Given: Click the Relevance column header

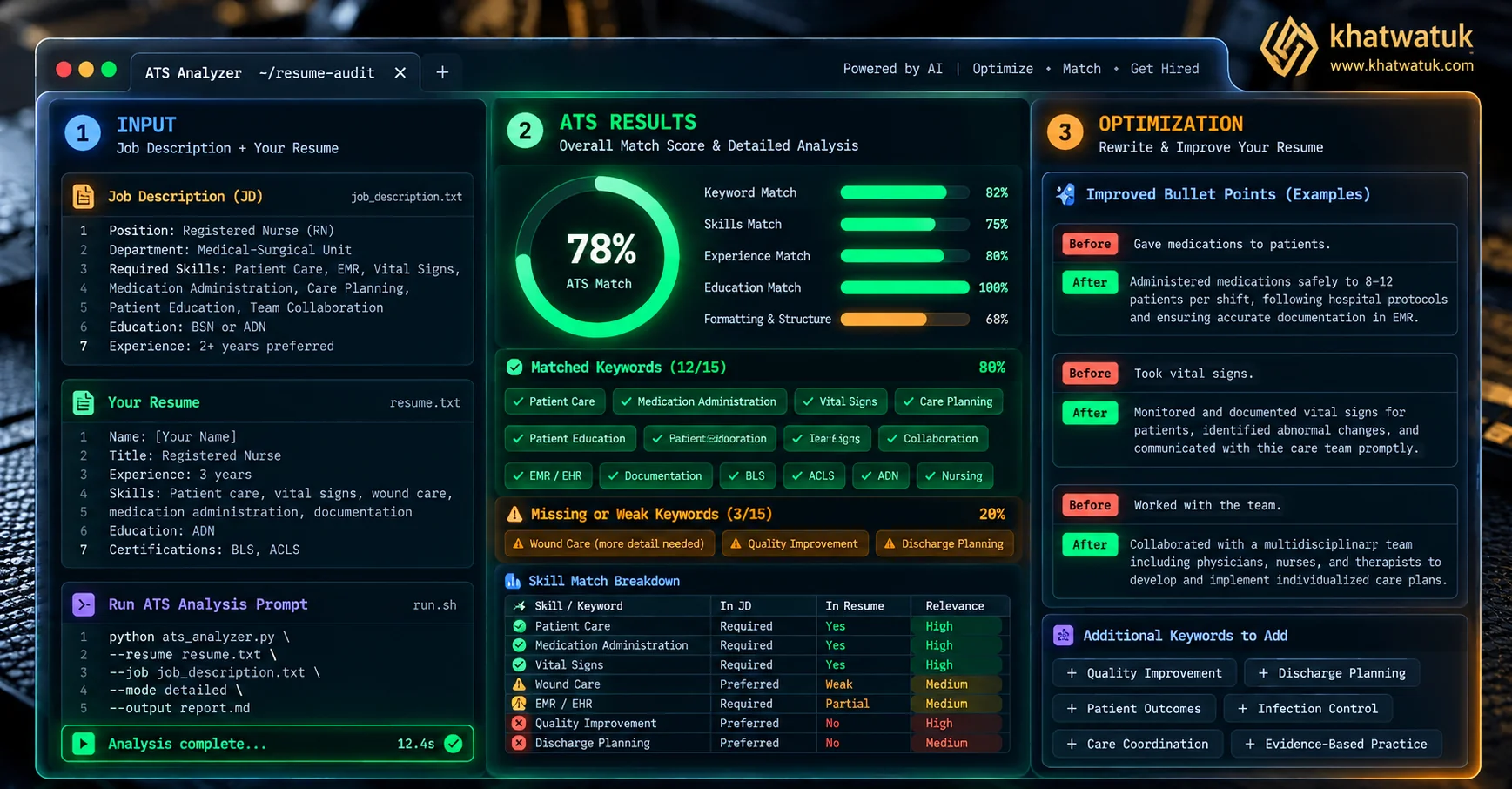Looking at the screenshot, I should (955, 606).
